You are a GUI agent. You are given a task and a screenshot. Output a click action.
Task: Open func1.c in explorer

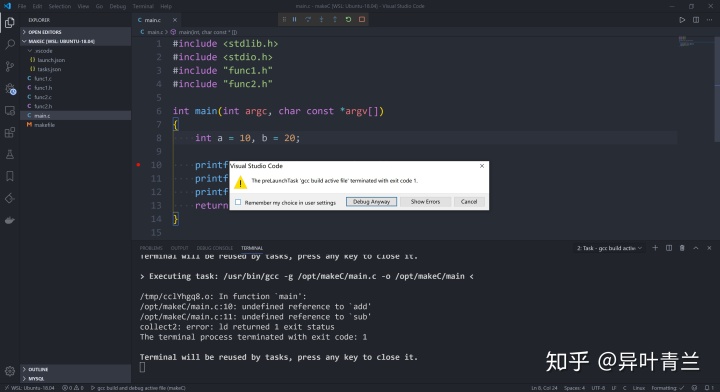76,78
